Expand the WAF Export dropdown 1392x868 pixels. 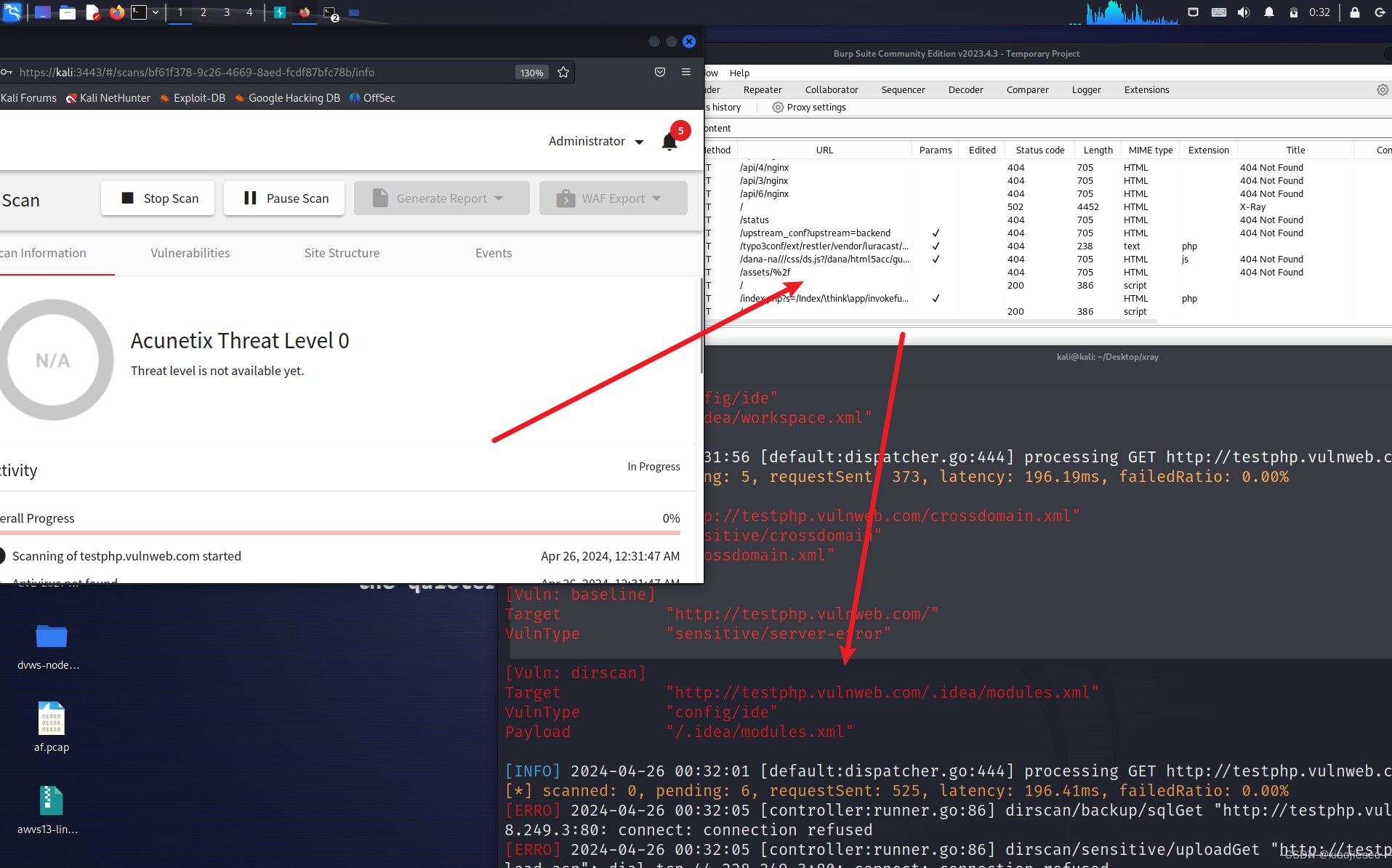pos(613,198)
